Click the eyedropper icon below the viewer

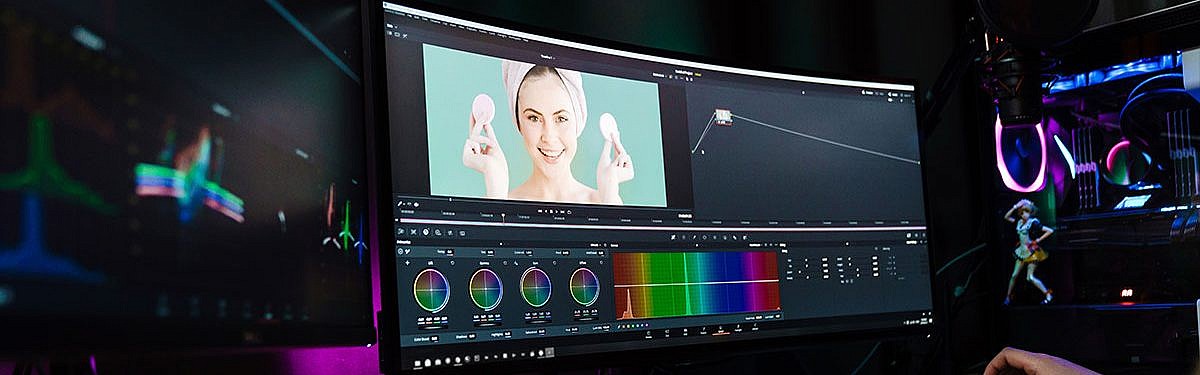coord(401,202)
